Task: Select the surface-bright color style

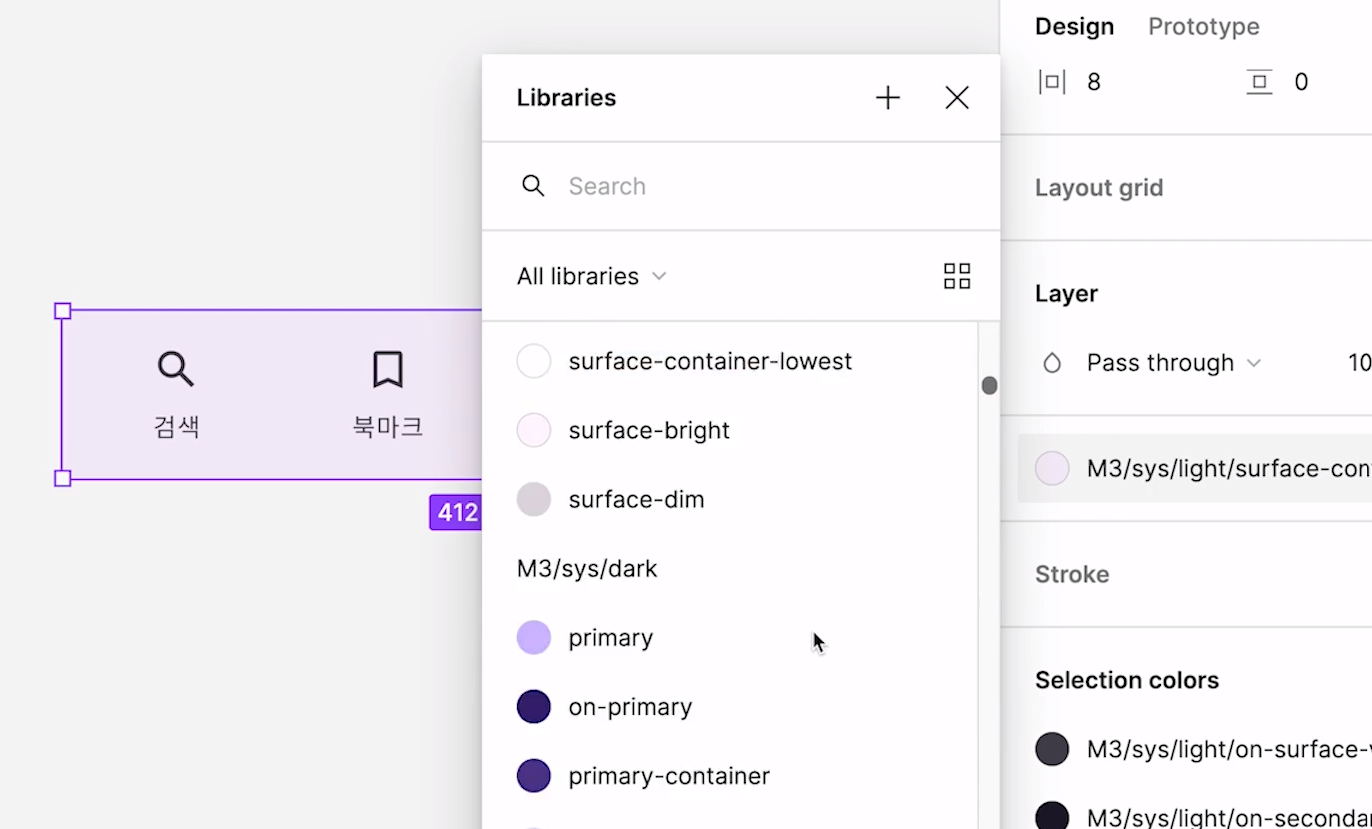Action: [730, 430]
